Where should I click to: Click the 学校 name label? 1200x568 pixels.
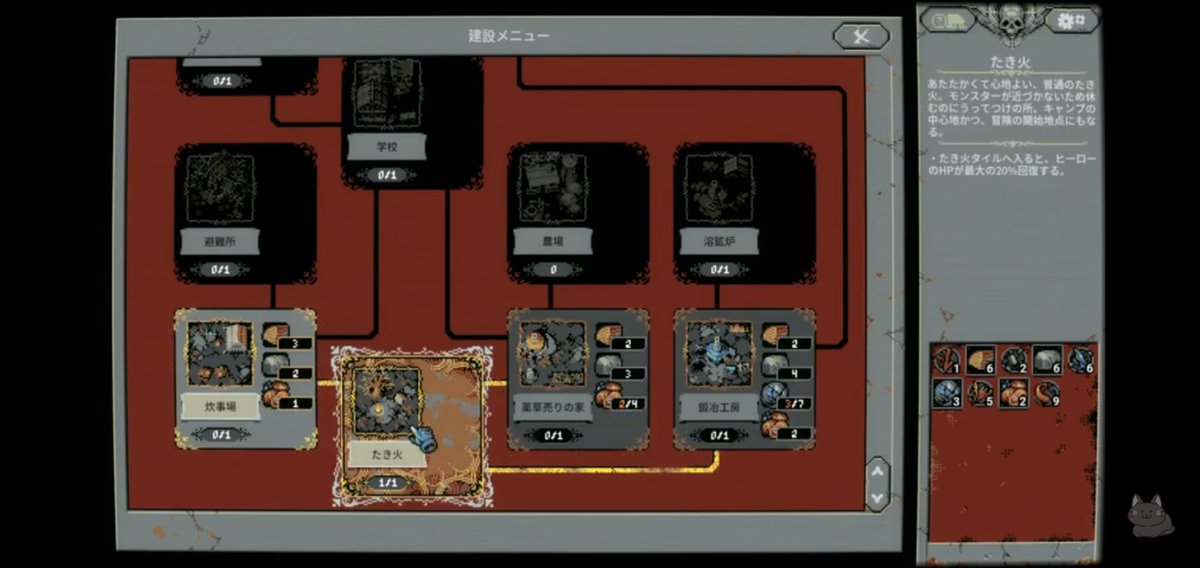tap(388, 147)
